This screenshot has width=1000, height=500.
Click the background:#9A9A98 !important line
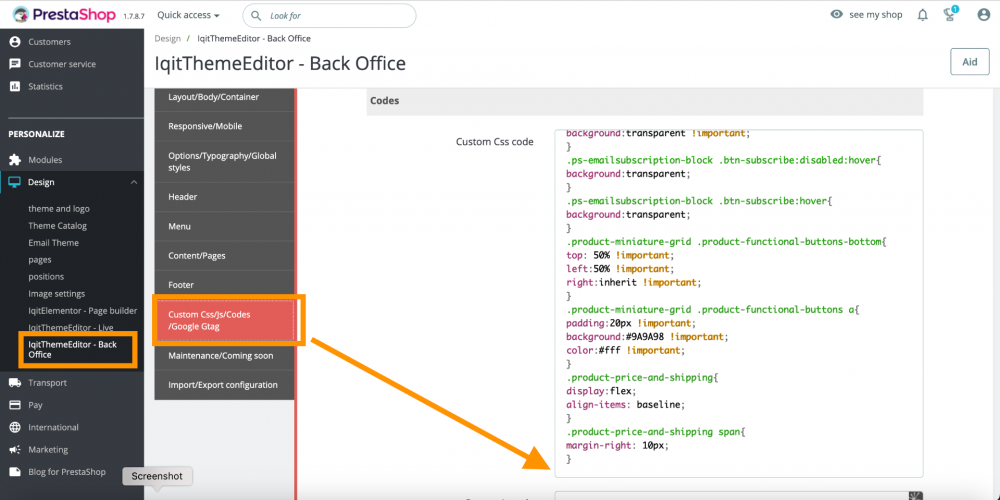647,337
